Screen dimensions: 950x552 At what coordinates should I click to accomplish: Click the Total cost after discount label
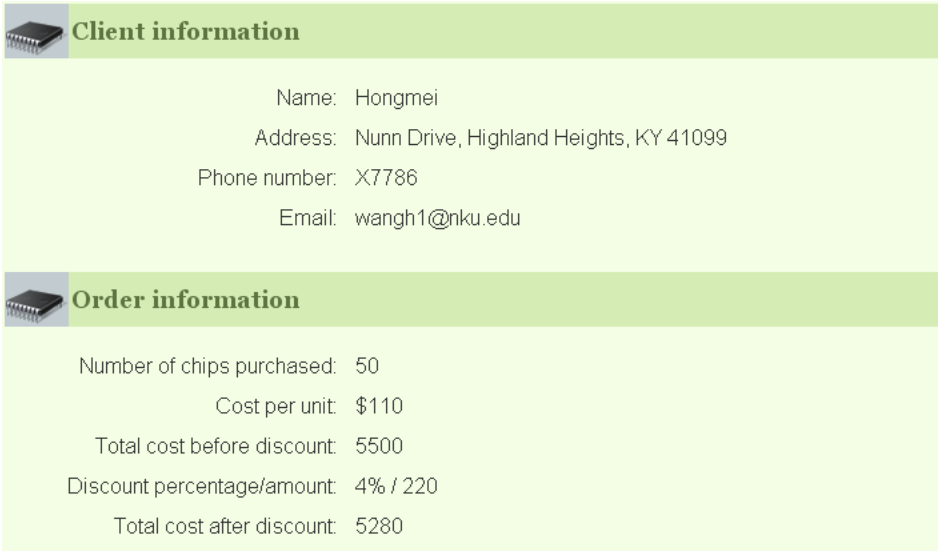225,526
